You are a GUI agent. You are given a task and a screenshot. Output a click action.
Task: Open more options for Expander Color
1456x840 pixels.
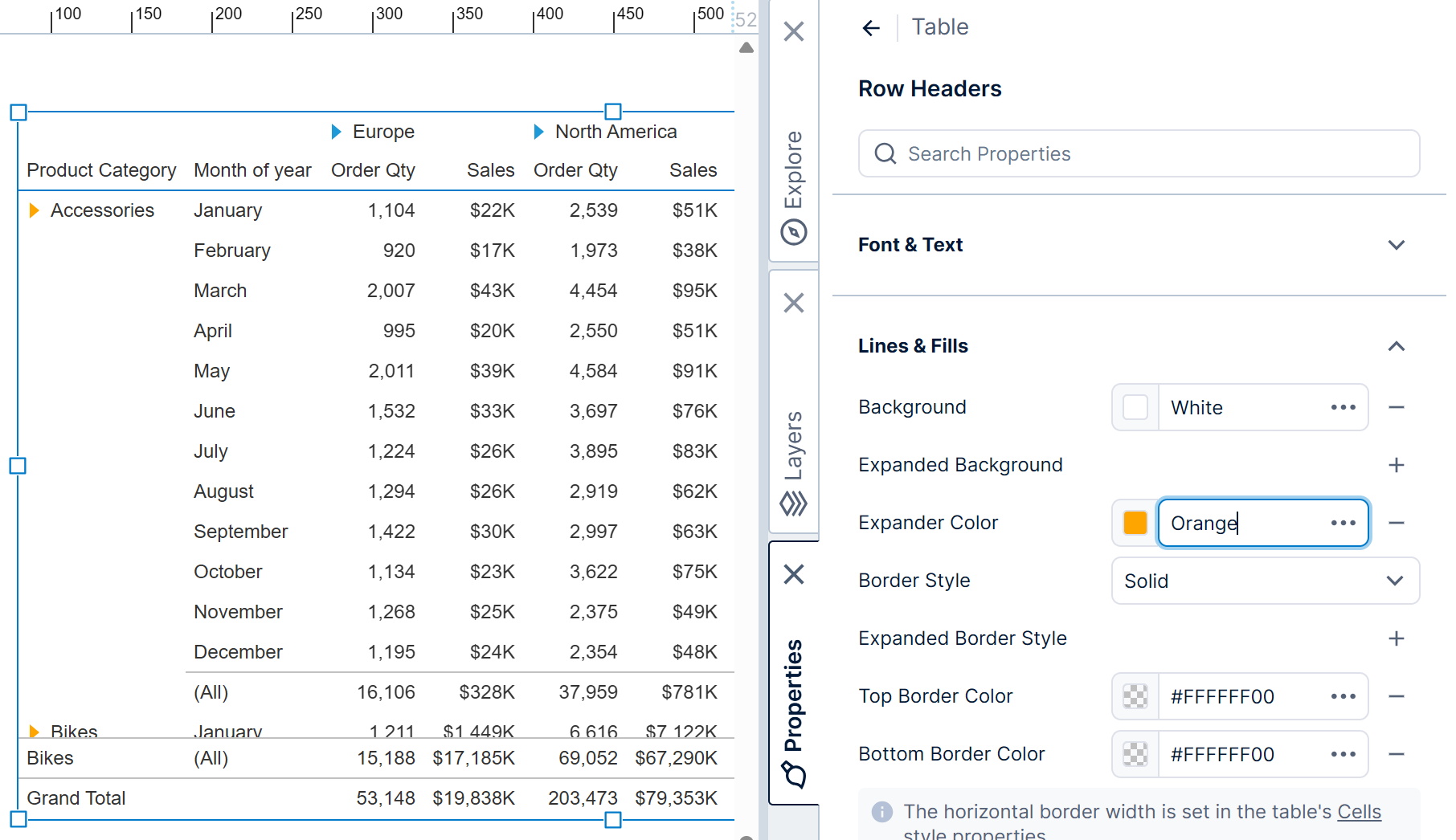[x=1343, y=523]
